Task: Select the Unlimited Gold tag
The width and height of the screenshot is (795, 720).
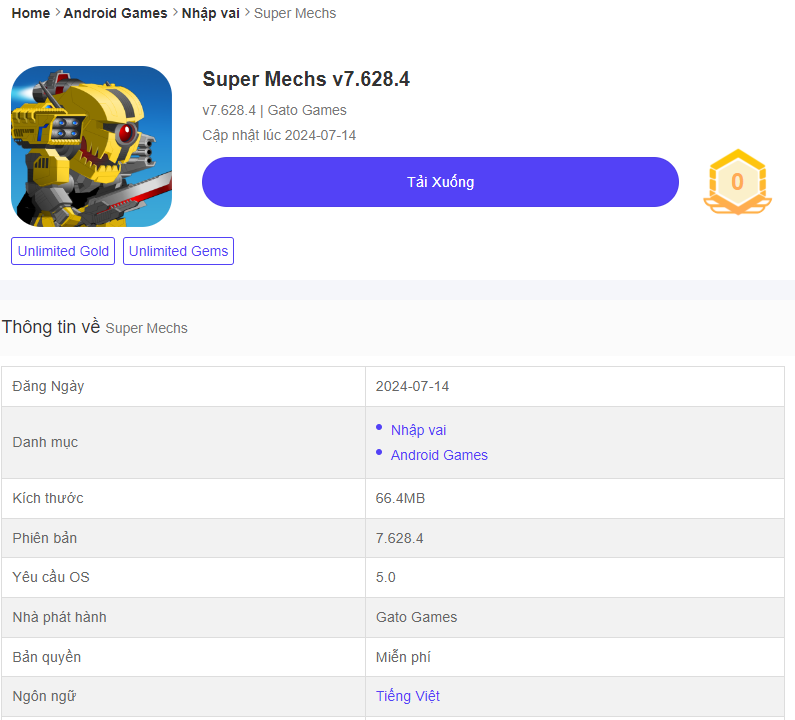Action: pos(63,251)
